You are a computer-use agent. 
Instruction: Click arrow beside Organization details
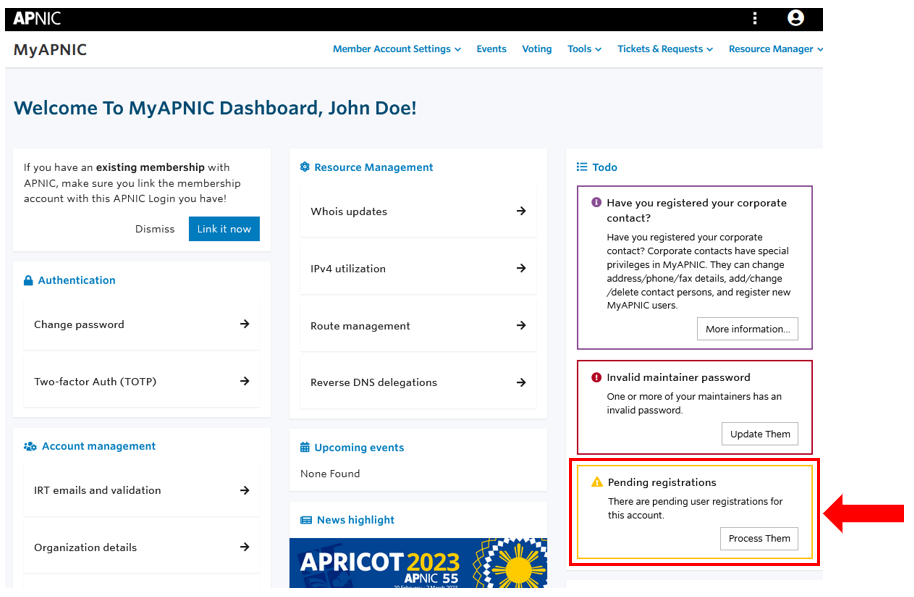(245, 547)
